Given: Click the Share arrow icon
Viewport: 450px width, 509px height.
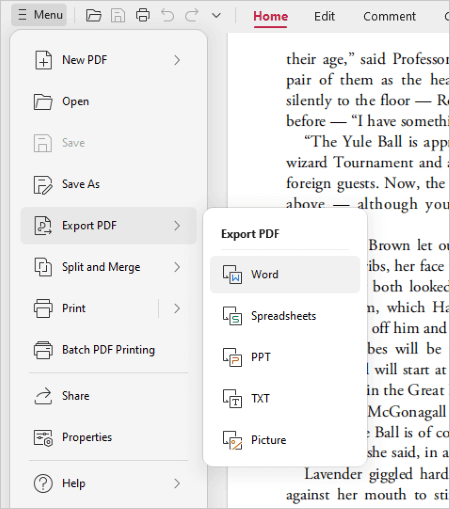Looking at the screenshot, I should pyautogui.click(x=43, y=396).
